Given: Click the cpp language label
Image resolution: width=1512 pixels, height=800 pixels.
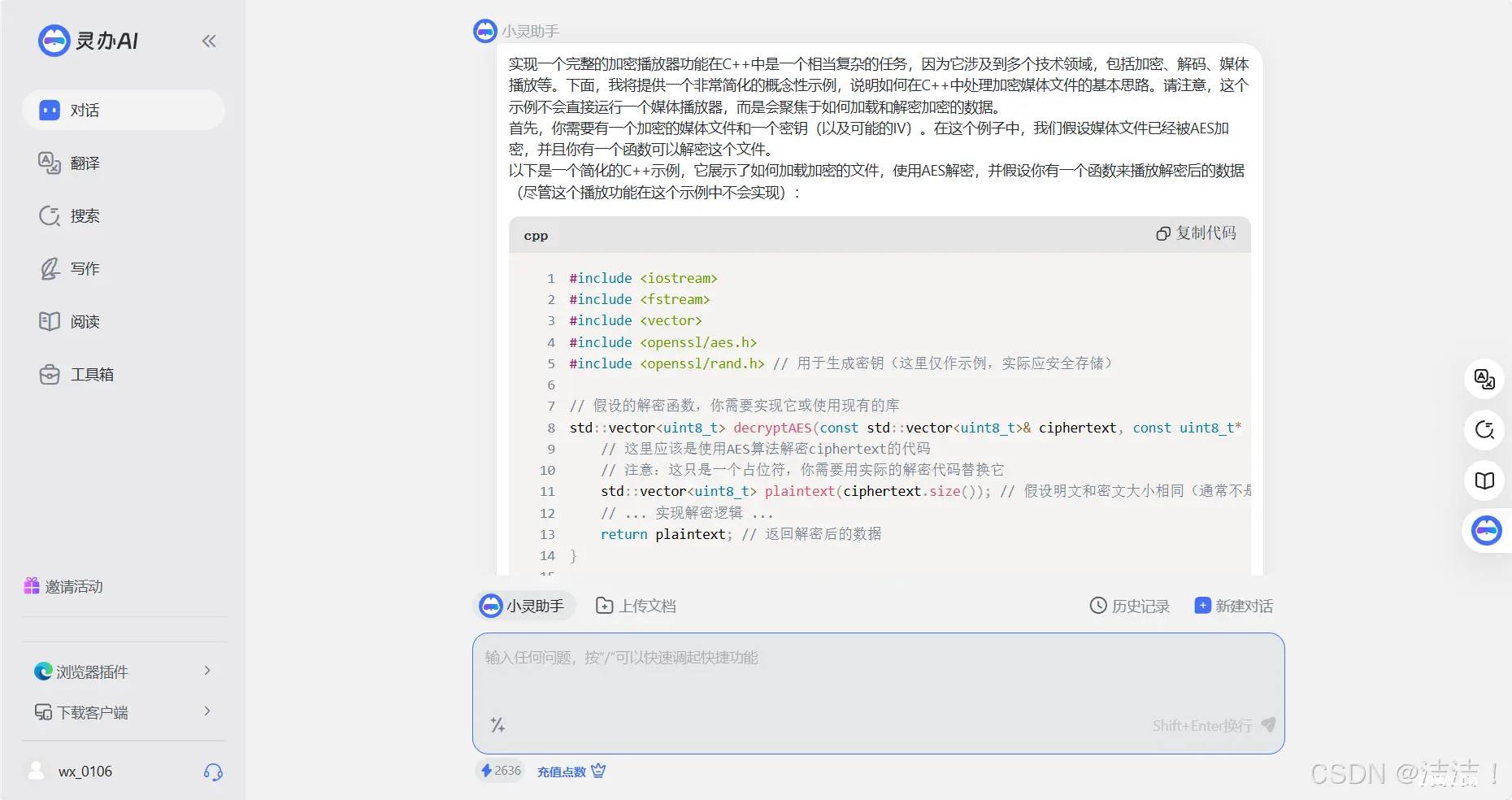Looking at the screenshot, I should [536, 236].
